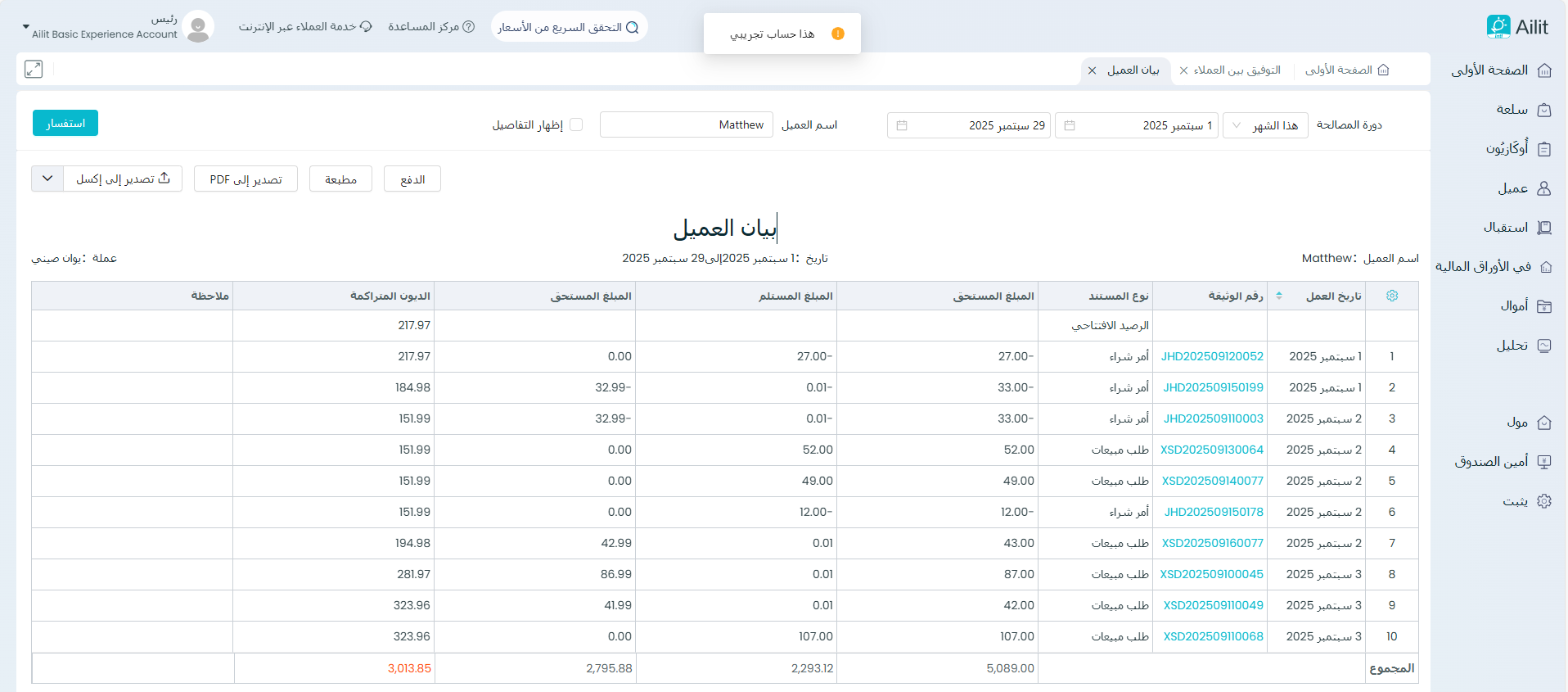Expand the export options arrow button
This screenshot has height=692, width=1568.
(x=47, y=179)
